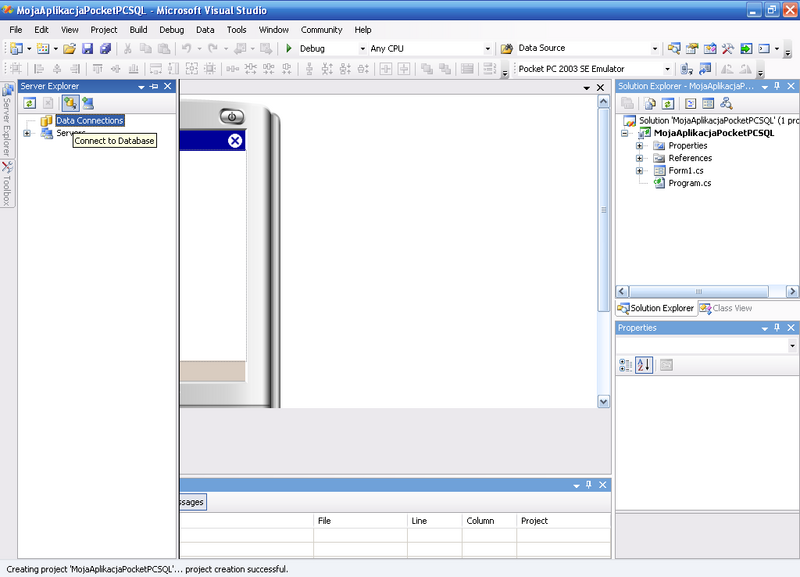The image size is (800, 577).
Task: Open the Pocket PC 2003 SE Emulator dropdown
Action: 667,69
